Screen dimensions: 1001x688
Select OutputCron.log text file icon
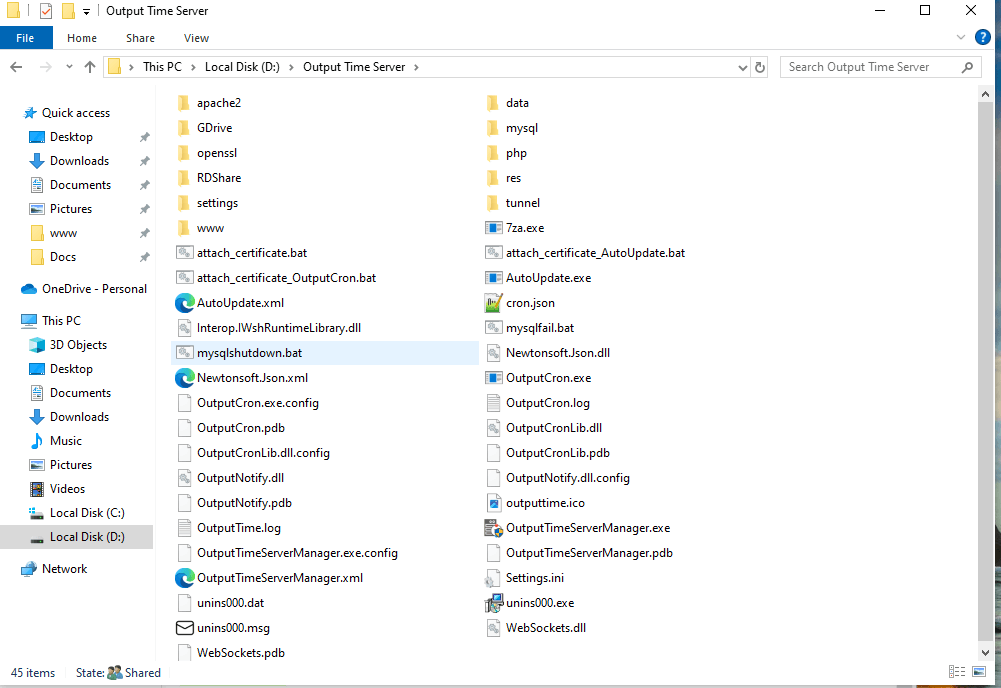coord(493,403)
